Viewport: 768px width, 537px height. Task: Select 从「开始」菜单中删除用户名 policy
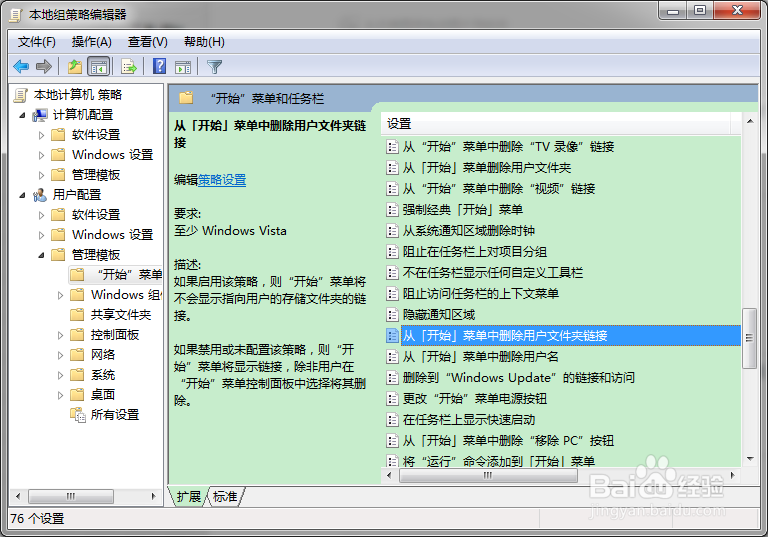click(x=481, y=357)
